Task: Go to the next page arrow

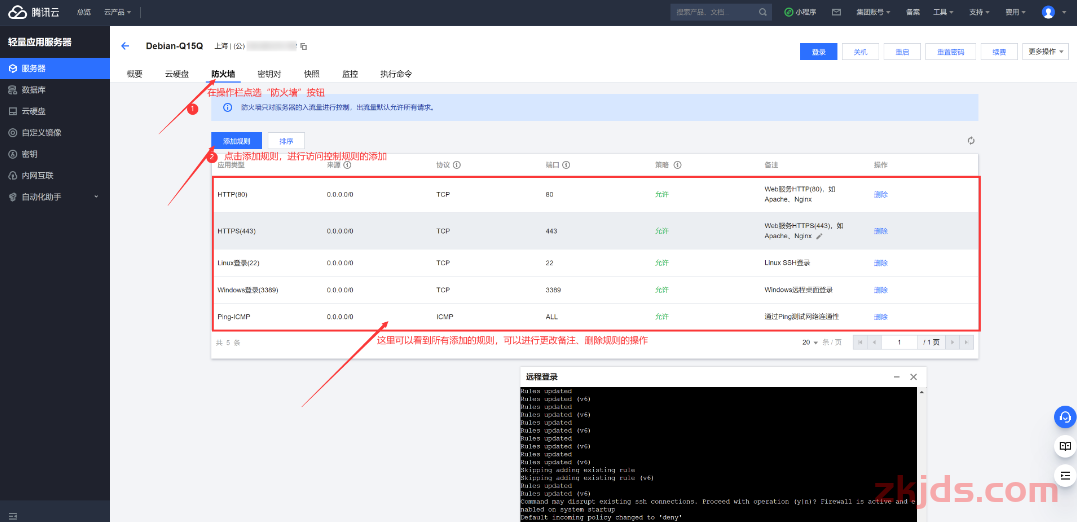Action: [951, 342]
